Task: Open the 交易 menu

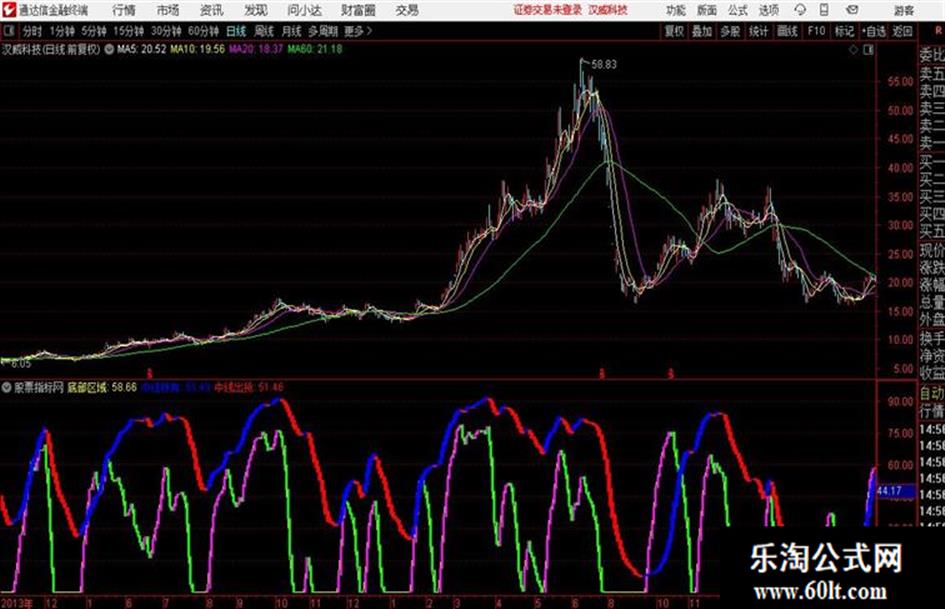Action: tap(407, 10)
